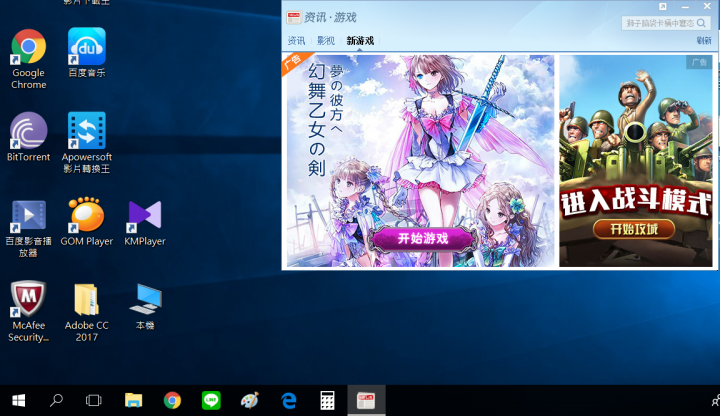Viewport: 720px width, 416px height.
Task: Open the 百度音乐 desktop icon
Action: 87,52
